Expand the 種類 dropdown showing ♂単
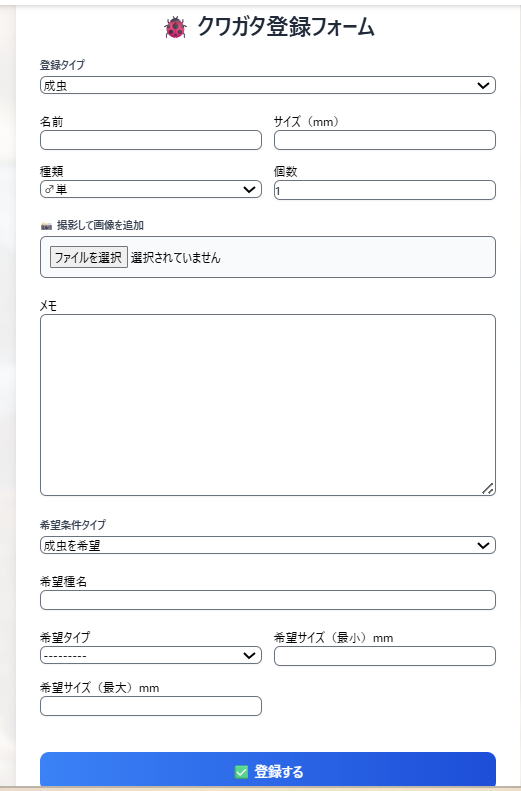Image resolution: width=521 pixels, height=791 pixels. [x=151, y=189]
